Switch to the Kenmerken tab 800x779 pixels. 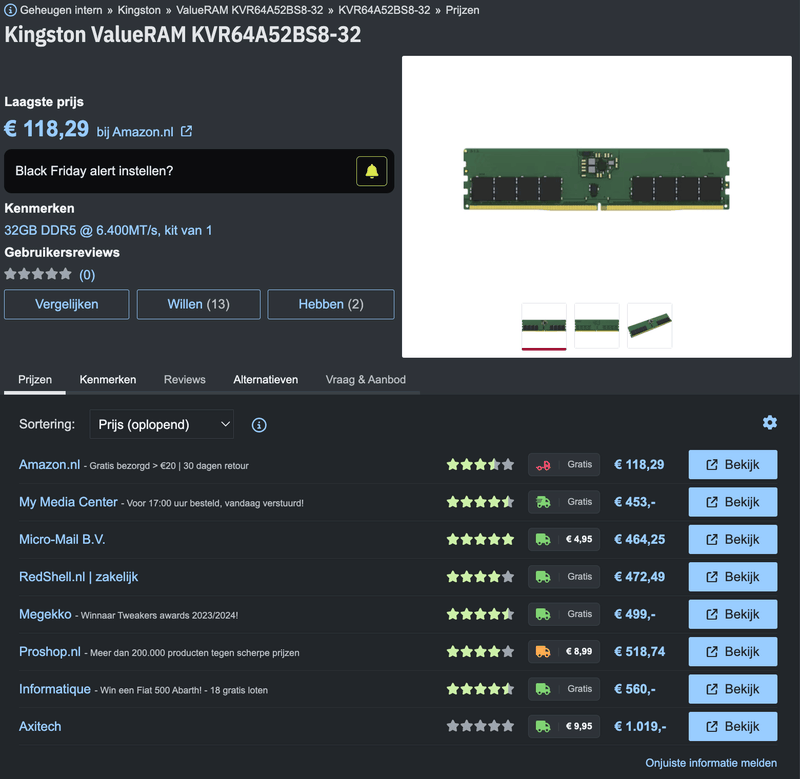(x=108, y=380)
